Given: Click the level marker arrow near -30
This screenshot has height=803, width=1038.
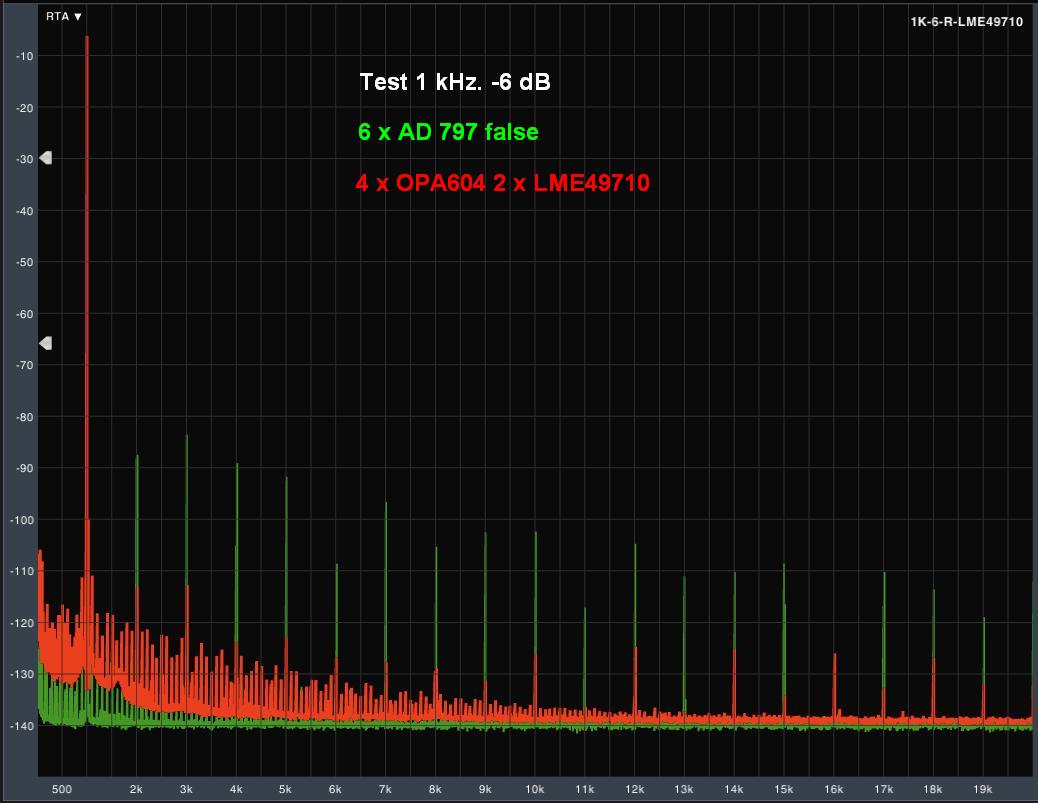Looking at the screenshot, I should click(x=46, y=158).
